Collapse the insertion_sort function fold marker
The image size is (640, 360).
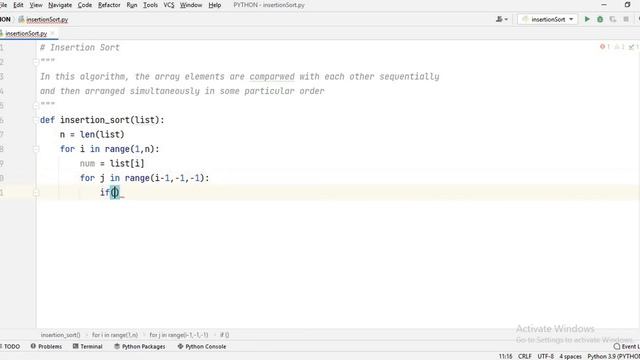36,120
